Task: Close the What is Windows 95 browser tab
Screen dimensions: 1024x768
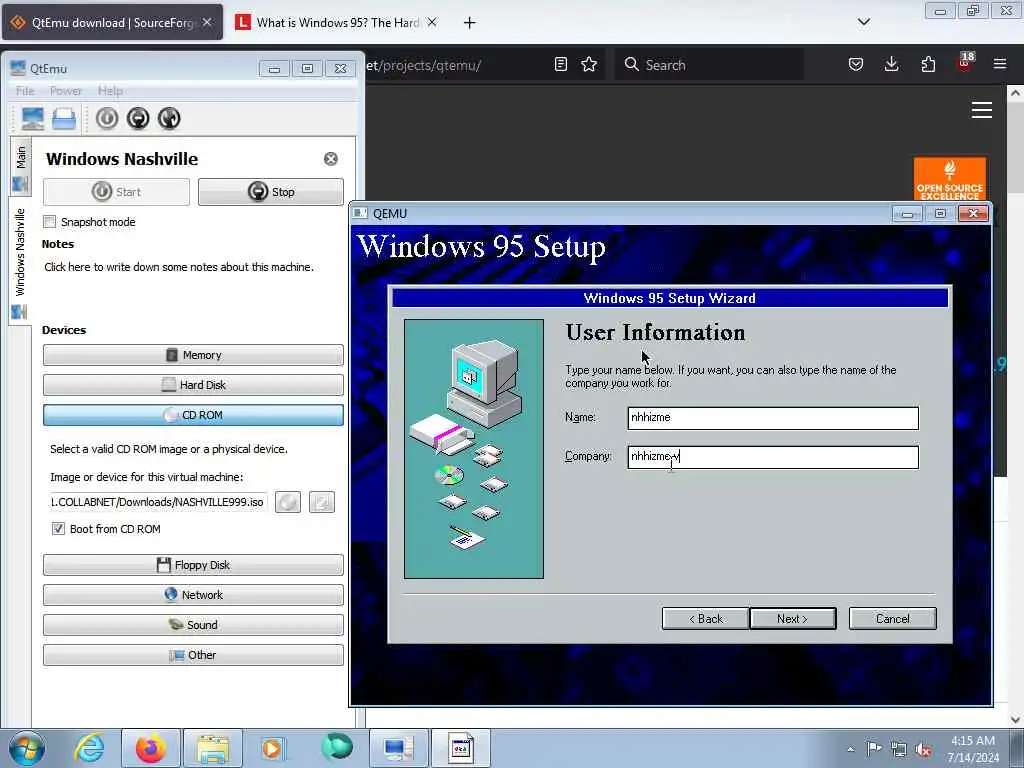Action: [x=432, y=22]
